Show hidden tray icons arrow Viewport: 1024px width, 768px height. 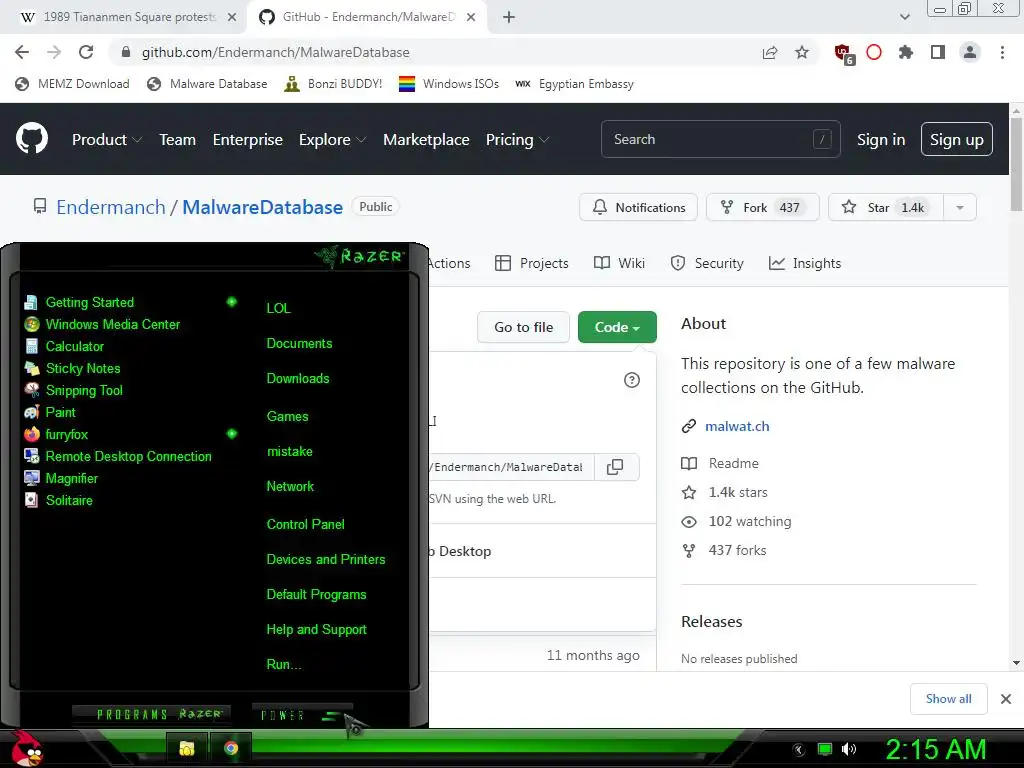point(799,749)
